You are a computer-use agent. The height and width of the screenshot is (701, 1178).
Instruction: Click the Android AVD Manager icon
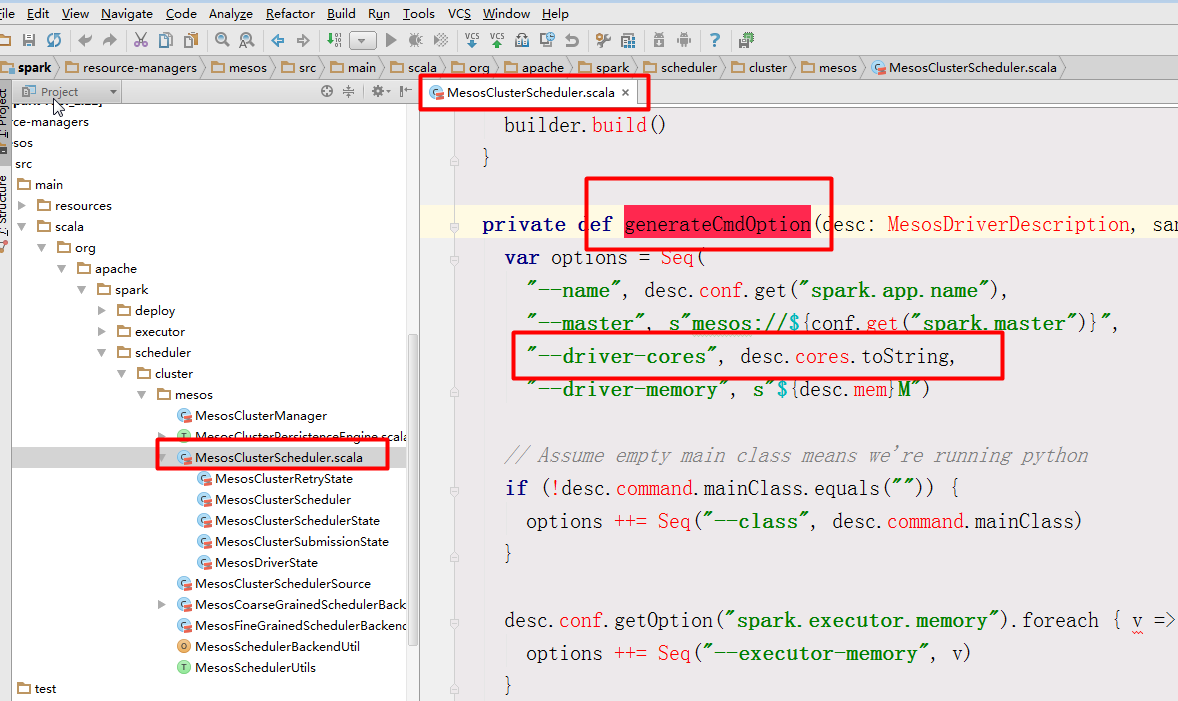coord(684,40)
